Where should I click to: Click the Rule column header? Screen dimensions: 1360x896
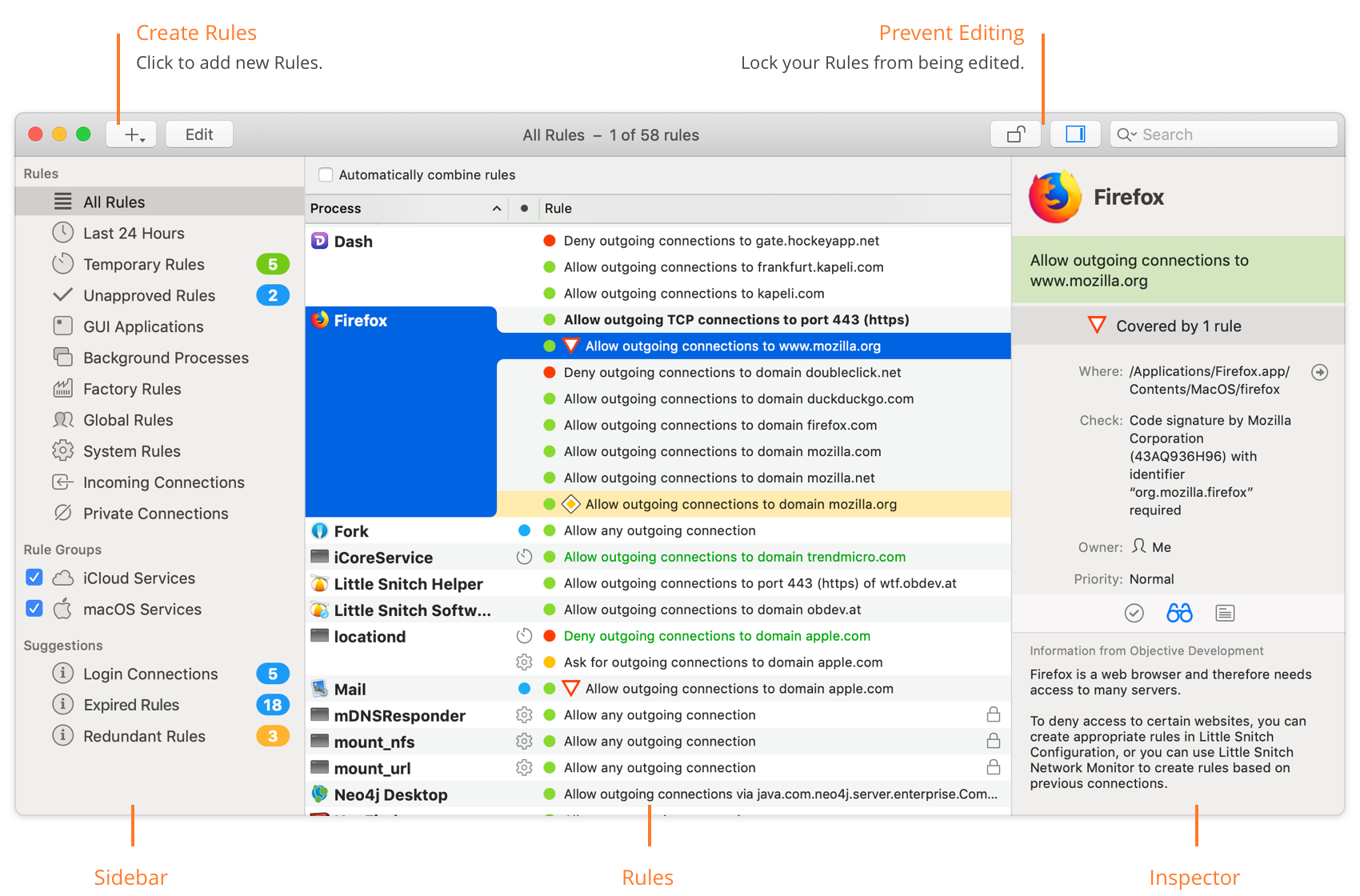(x=774, y=209)
